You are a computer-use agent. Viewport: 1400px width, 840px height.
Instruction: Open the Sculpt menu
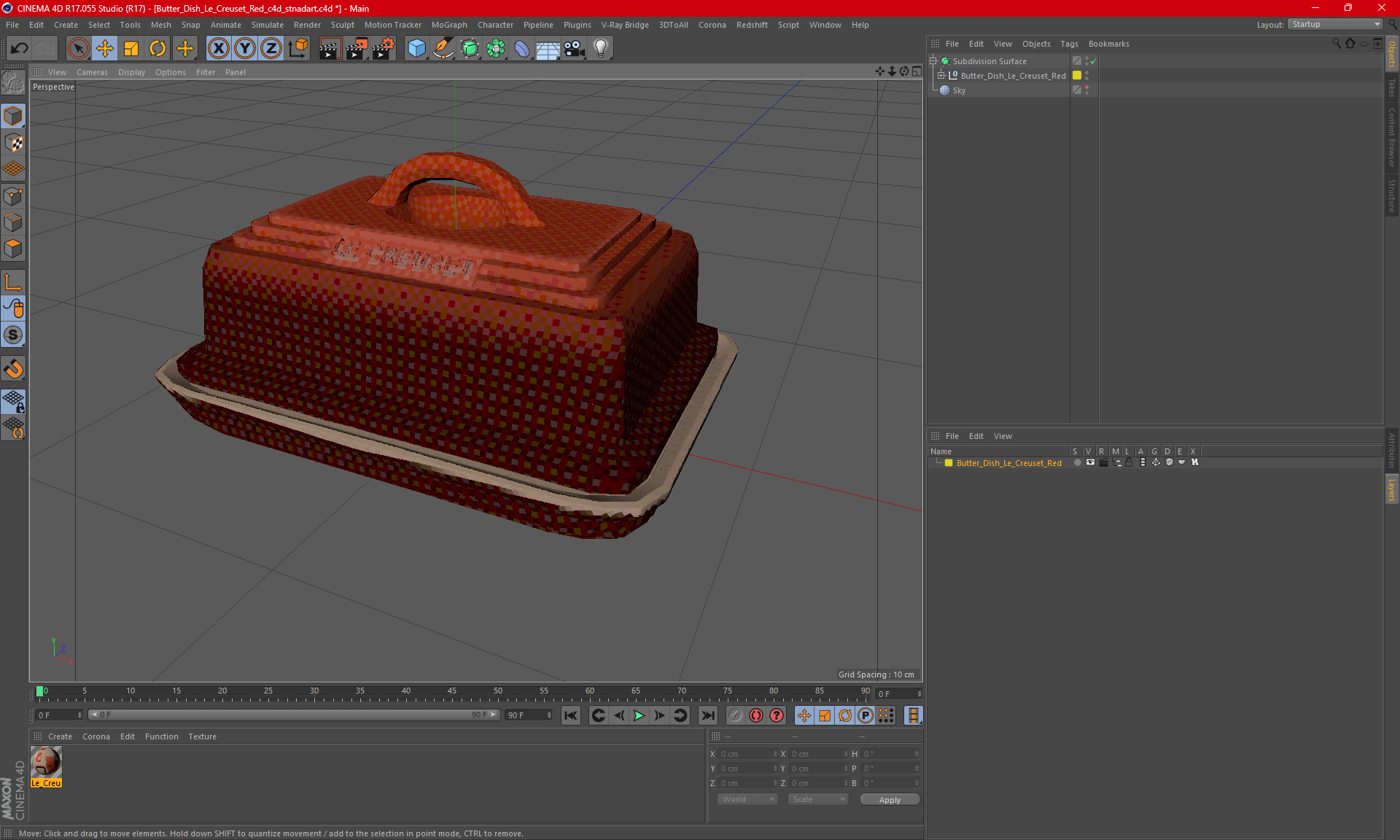342,25
